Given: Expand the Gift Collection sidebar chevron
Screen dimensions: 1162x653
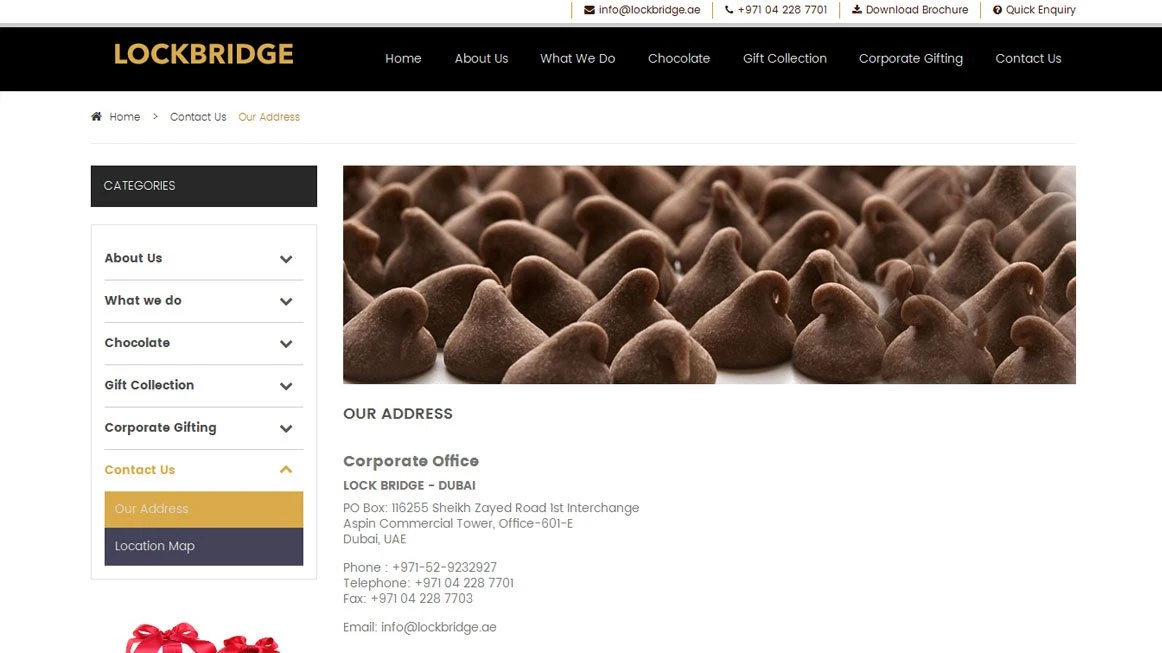Looking at the screenshot, I should pyautogui.click(x=286, y=385).
